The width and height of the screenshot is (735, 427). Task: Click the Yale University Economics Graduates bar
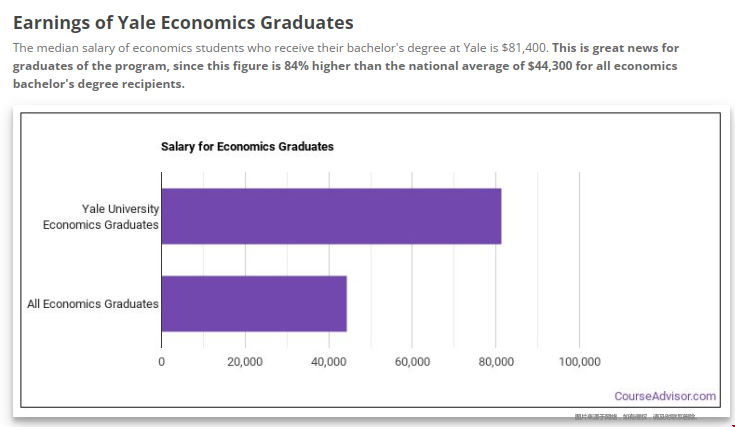click(x=331, y=216)
